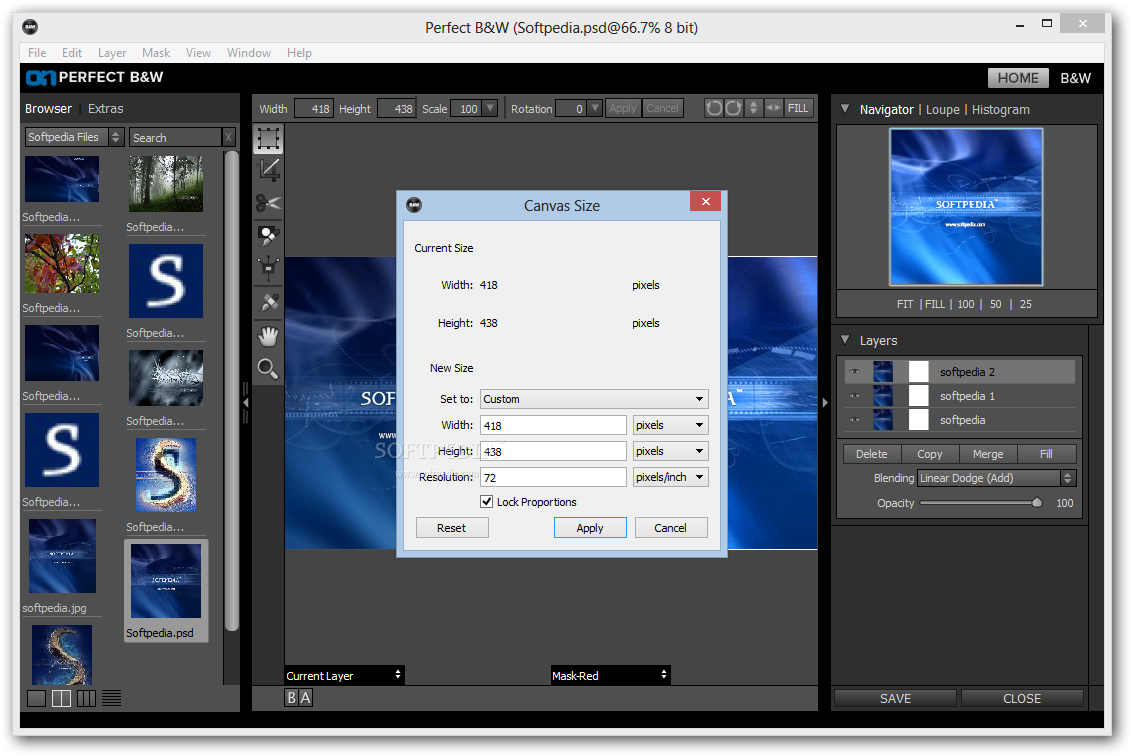Click the flip vertical arrows icon
This screenshot has width=1132, height=756.
pos(754,108)
